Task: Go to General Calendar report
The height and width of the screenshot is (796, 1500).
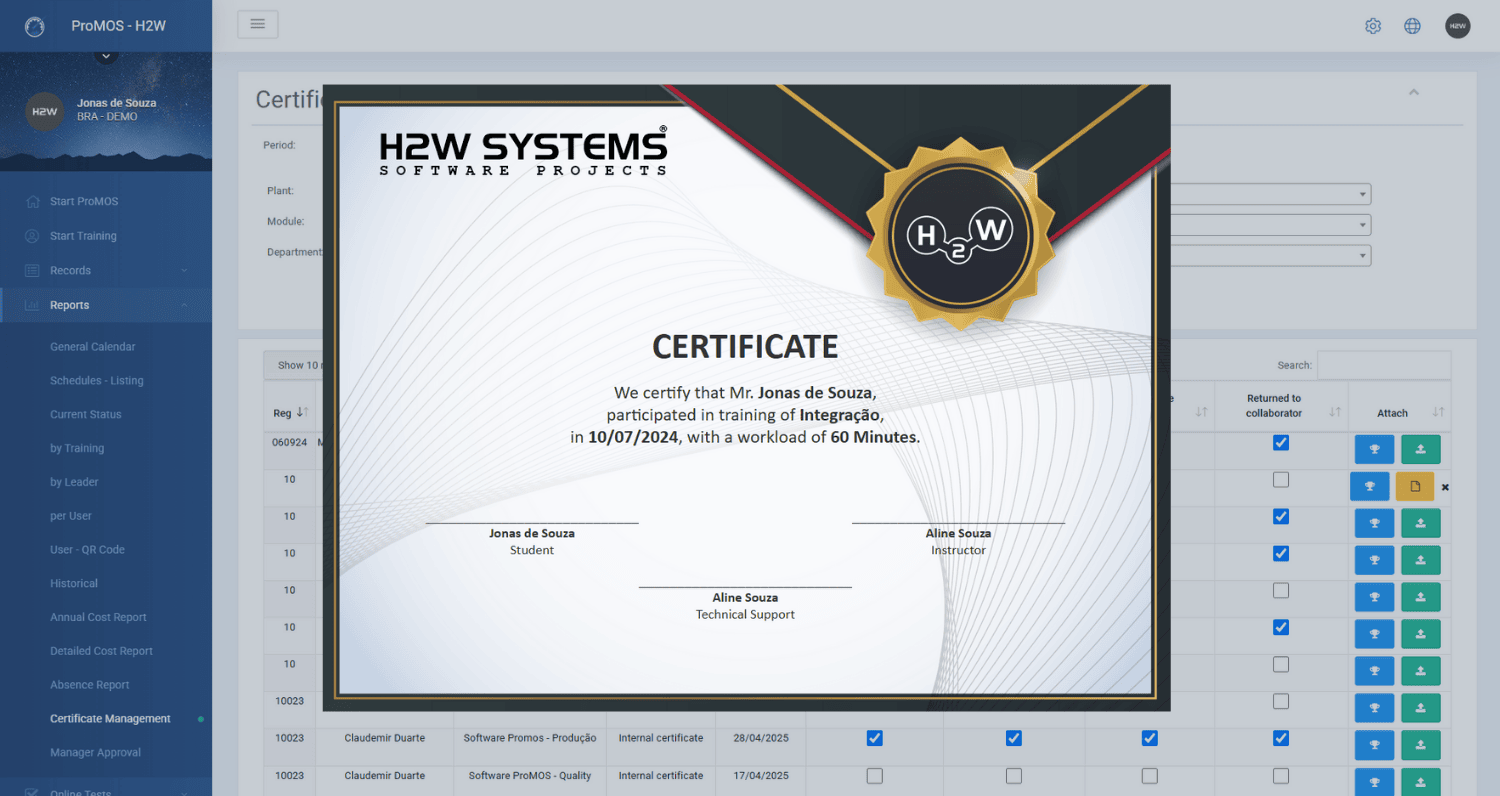Action: tap(93, 347)
